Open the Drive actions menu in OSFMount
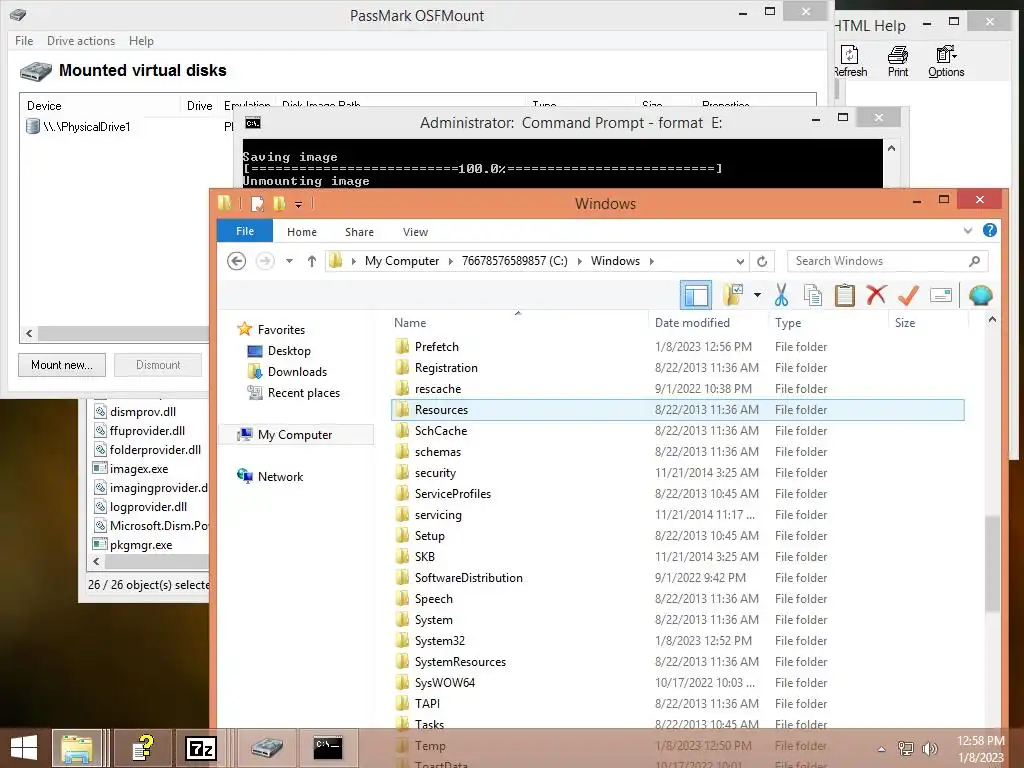The width and height of the screenshot is (1024, 768). [x=80, y=40]
